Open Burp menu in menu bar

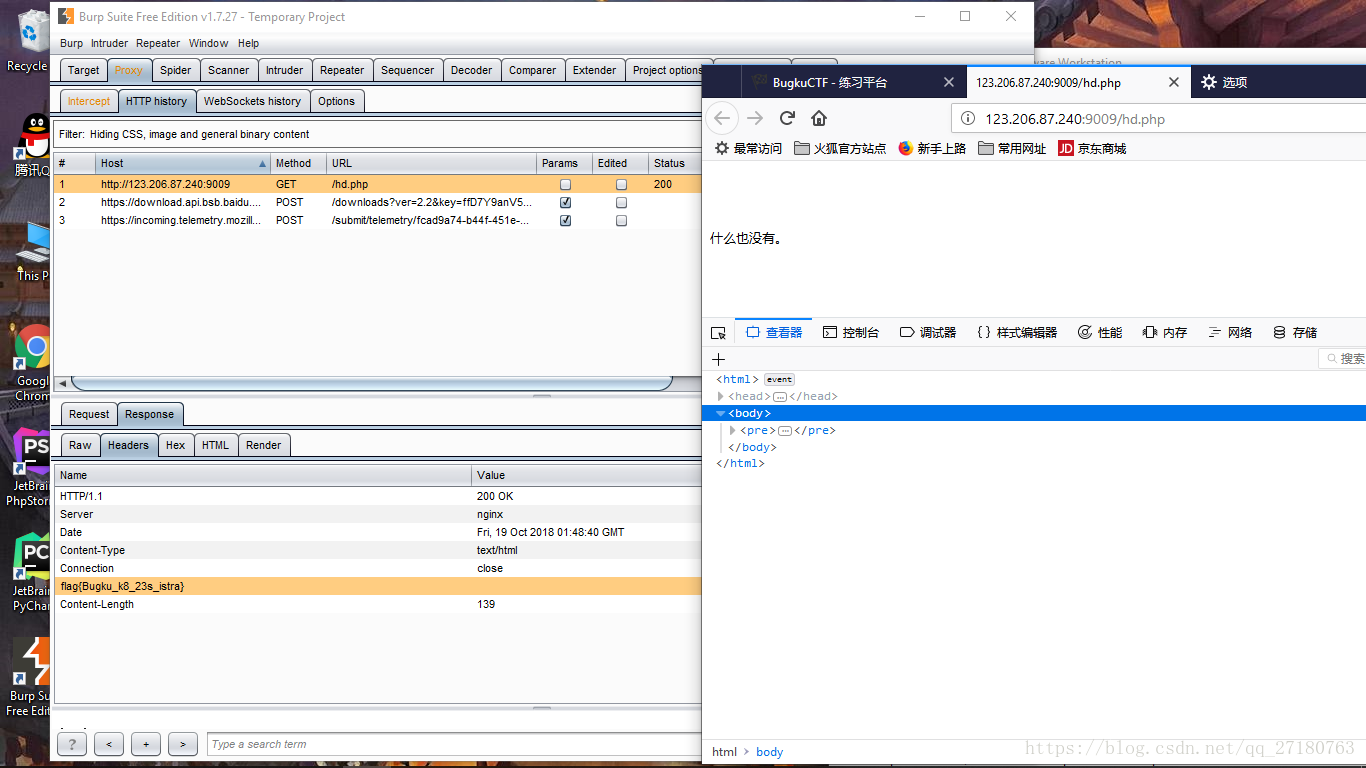tap(71, 43)
